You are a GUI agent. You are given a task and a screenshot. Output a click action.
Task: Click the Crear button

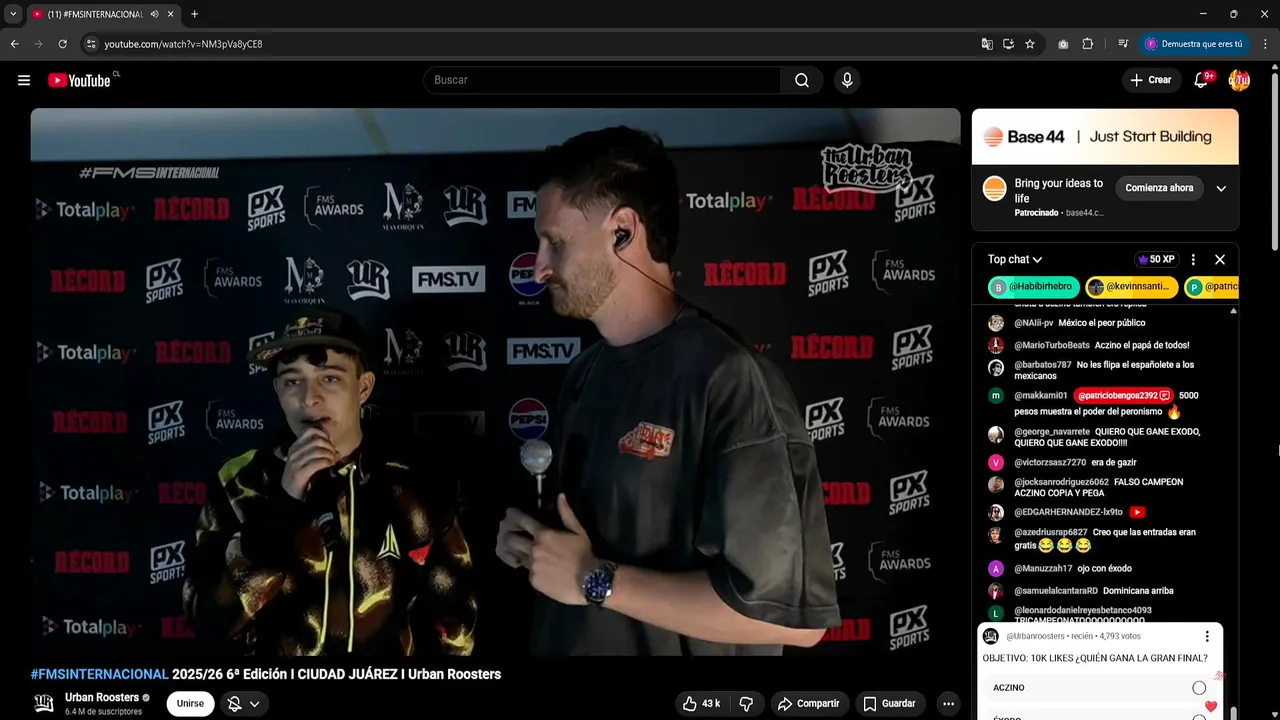coord(1151,80)
